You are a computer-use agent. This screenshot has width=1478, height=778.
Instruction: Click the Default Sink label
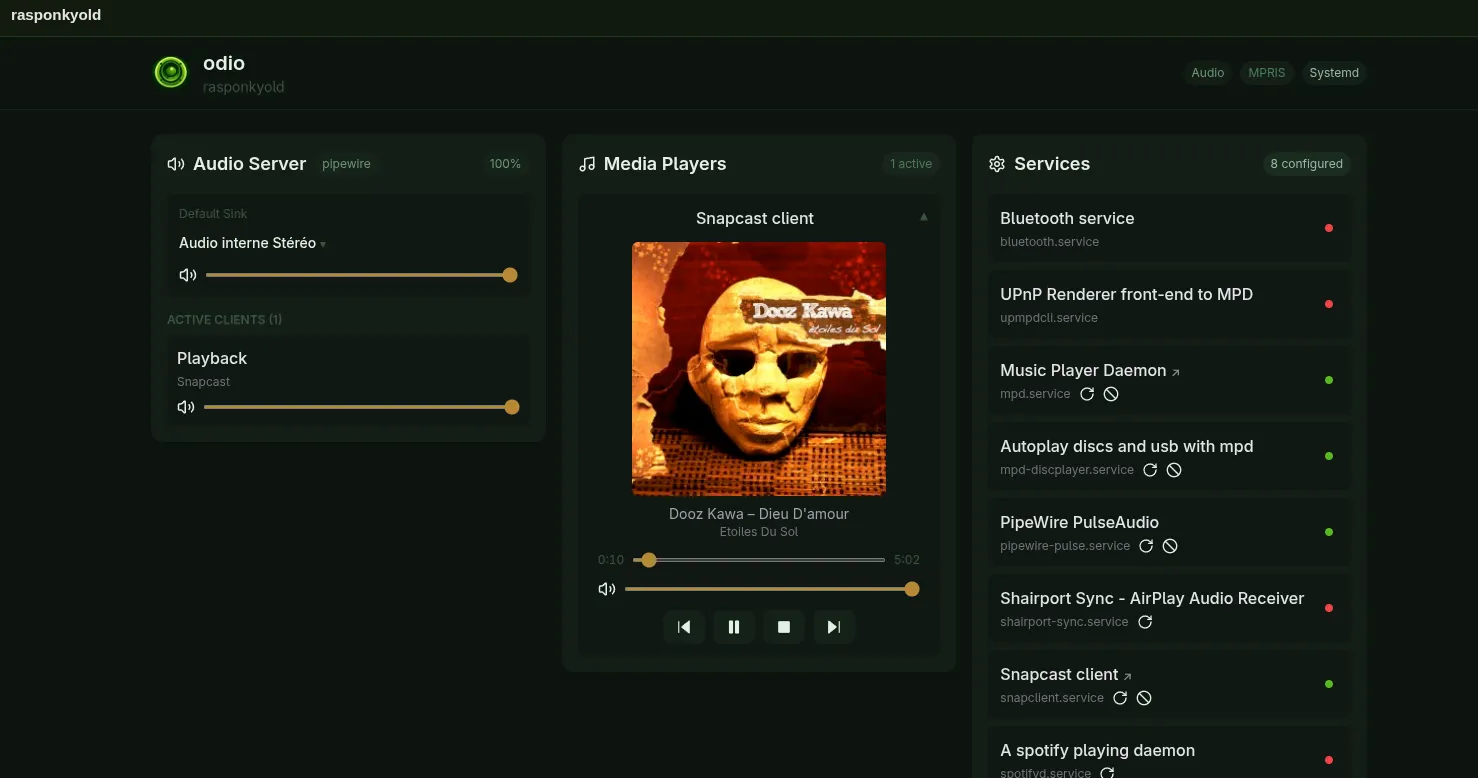click(x=213, y=214)
